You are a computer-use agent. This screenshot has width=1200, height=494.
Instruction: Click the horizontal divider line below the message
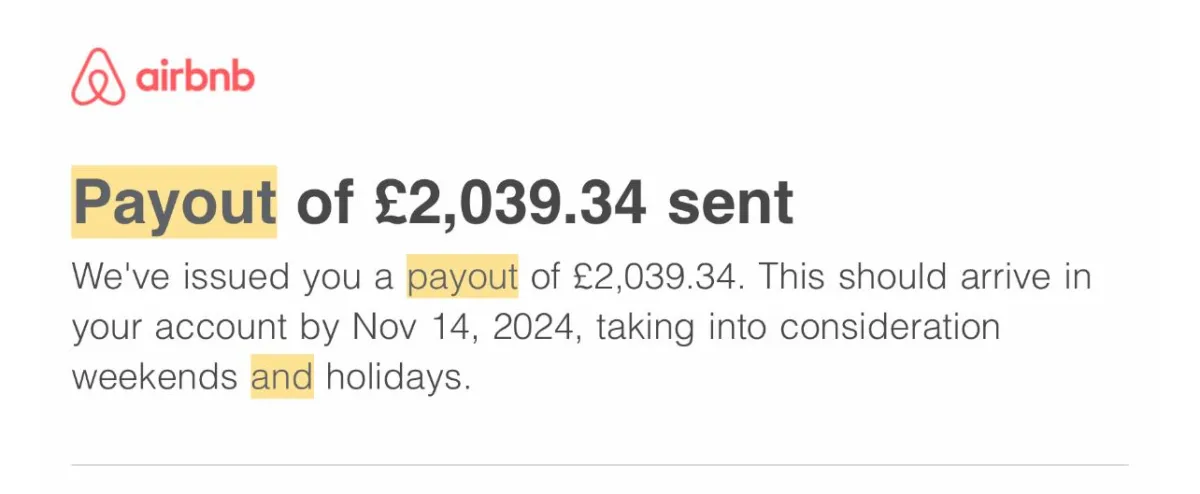pyautogui.click(x=600, y=465)
